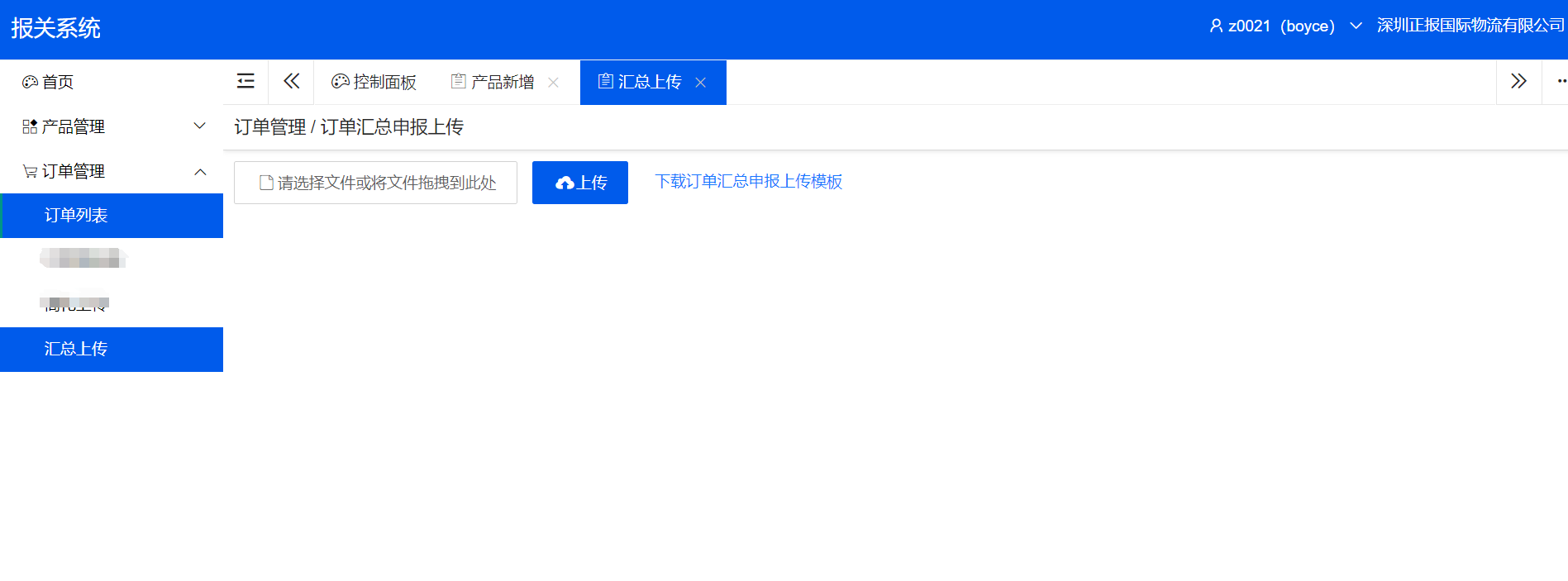Expand the 产品管理 menu
Screen dimensions: 1568x581
click(x=112, y=126)
